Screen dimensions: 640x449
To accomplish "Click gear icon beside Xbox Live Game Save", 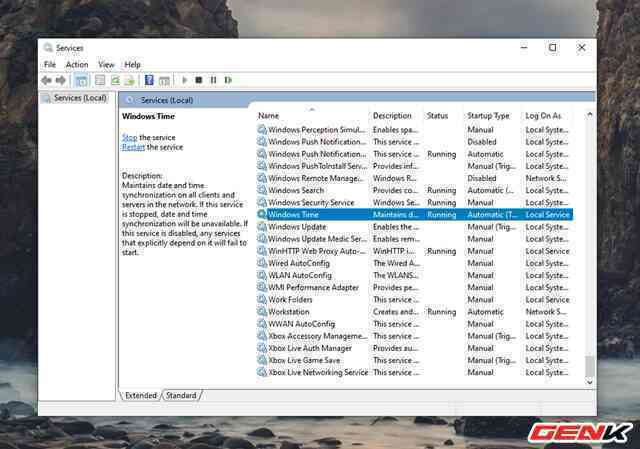I will coord(262,360).
